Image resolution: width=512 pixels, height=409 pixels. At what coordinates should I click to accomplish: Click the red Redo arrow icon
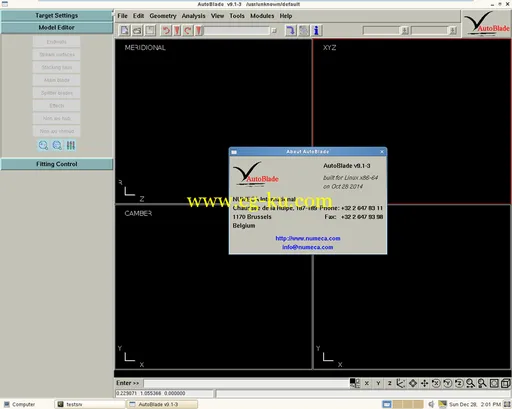188,30
